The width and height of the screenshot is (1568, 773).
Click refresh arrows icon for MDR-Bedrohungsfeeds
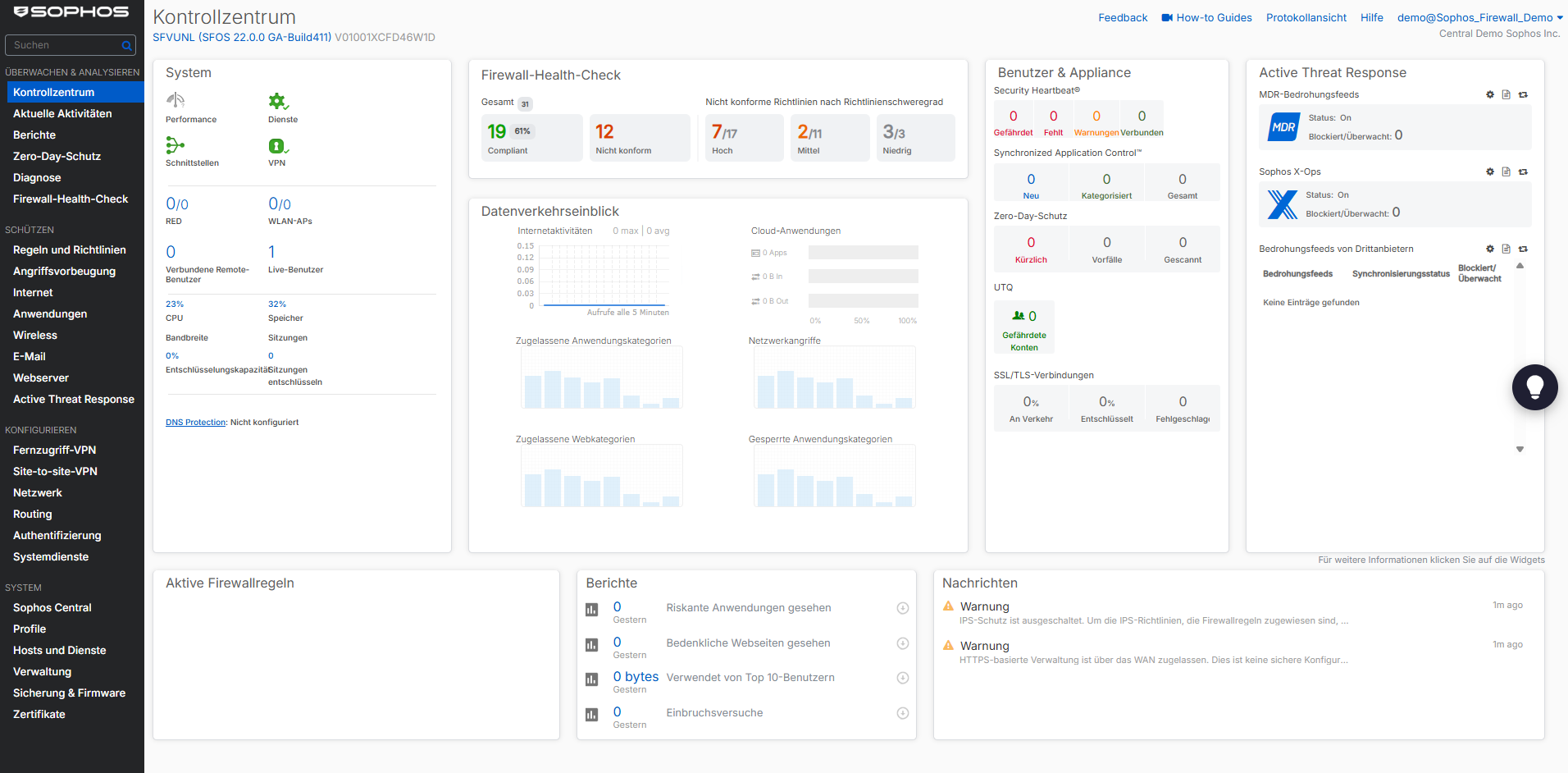pos(1523,94)
